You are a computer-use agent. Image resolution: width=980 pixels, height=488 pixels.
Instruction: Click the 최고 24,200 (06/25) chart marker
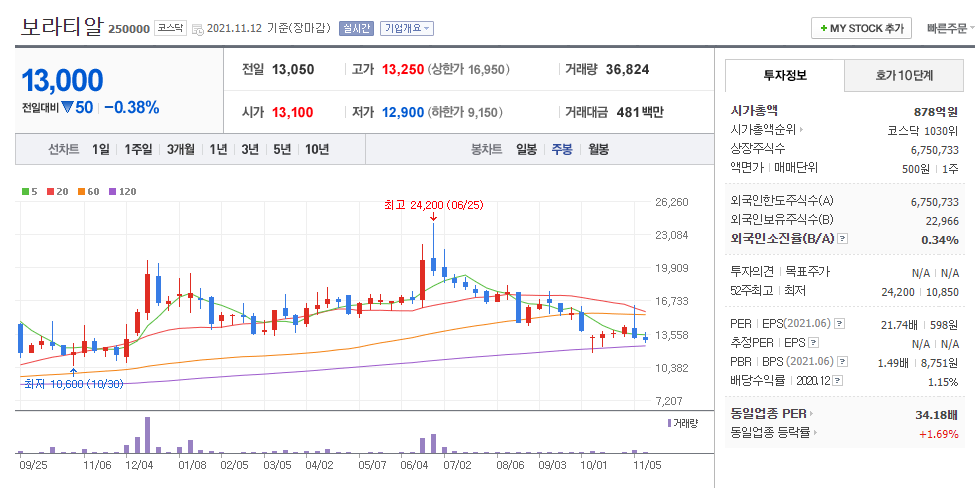click(x=434, y=205)
